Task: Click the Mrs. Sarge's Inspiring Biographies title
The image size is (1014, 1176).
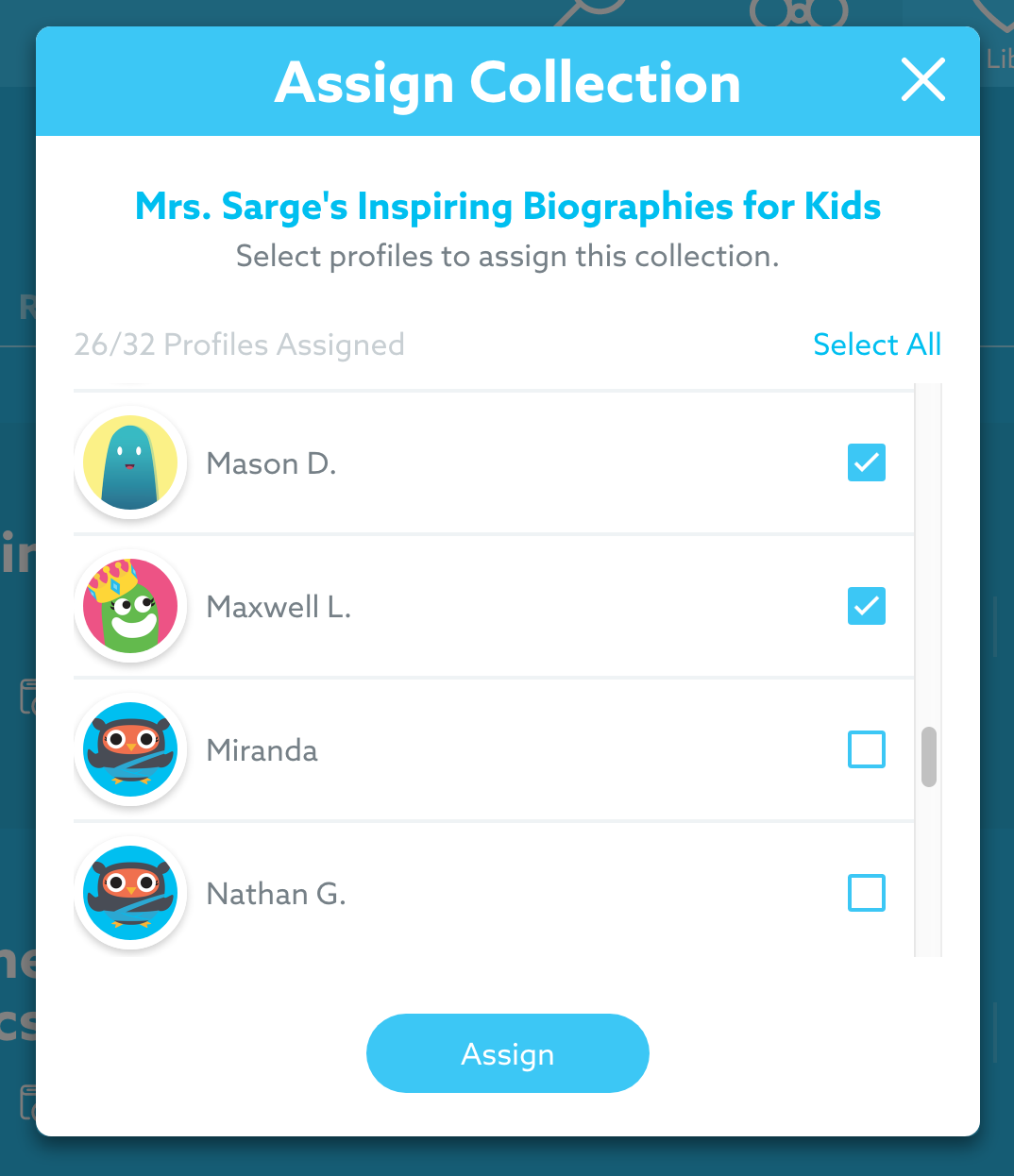Action: pyautogui.click(x=508, y=206)
